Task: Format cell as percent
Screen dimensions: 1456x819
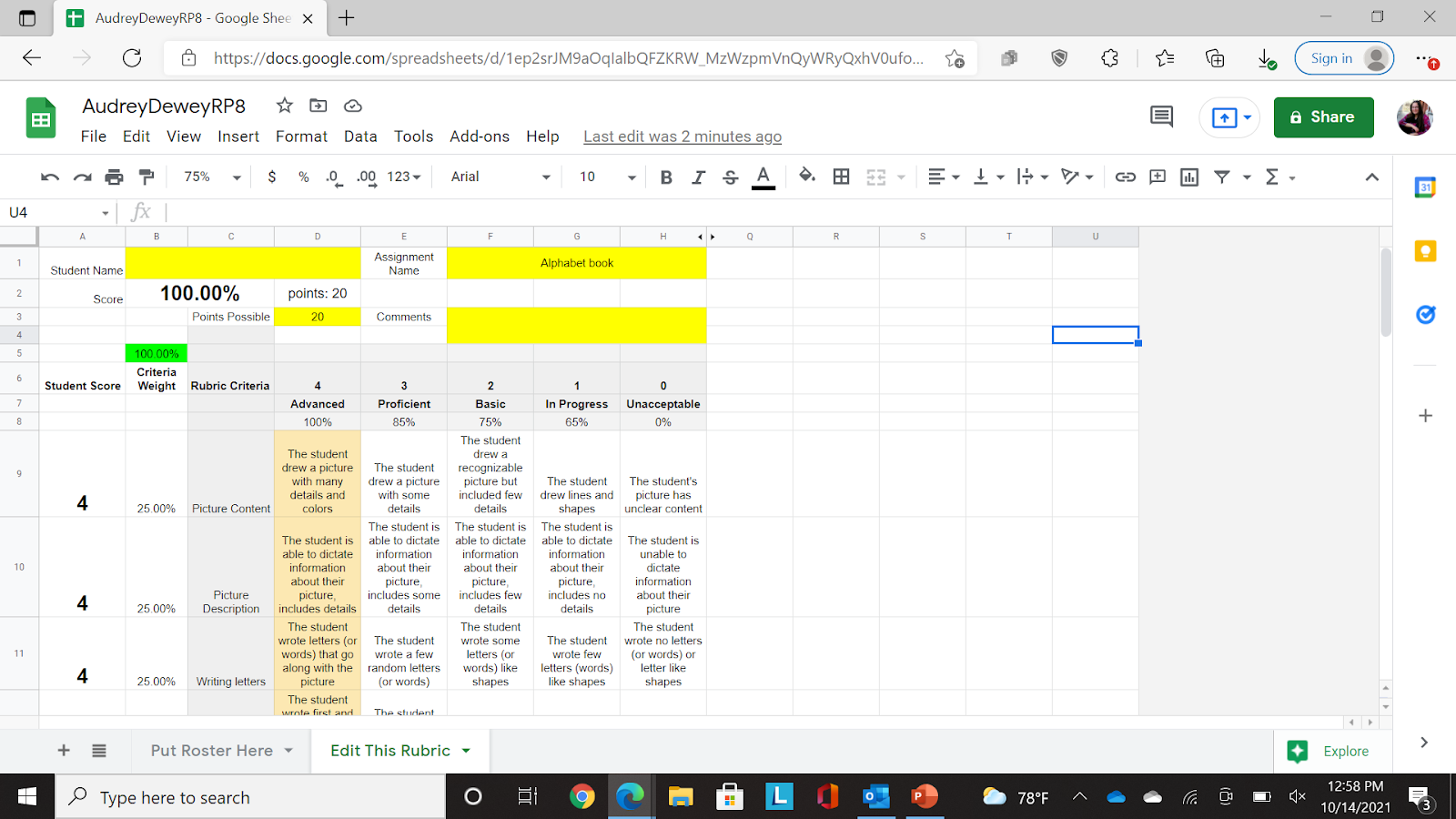Action: point(303,177)
